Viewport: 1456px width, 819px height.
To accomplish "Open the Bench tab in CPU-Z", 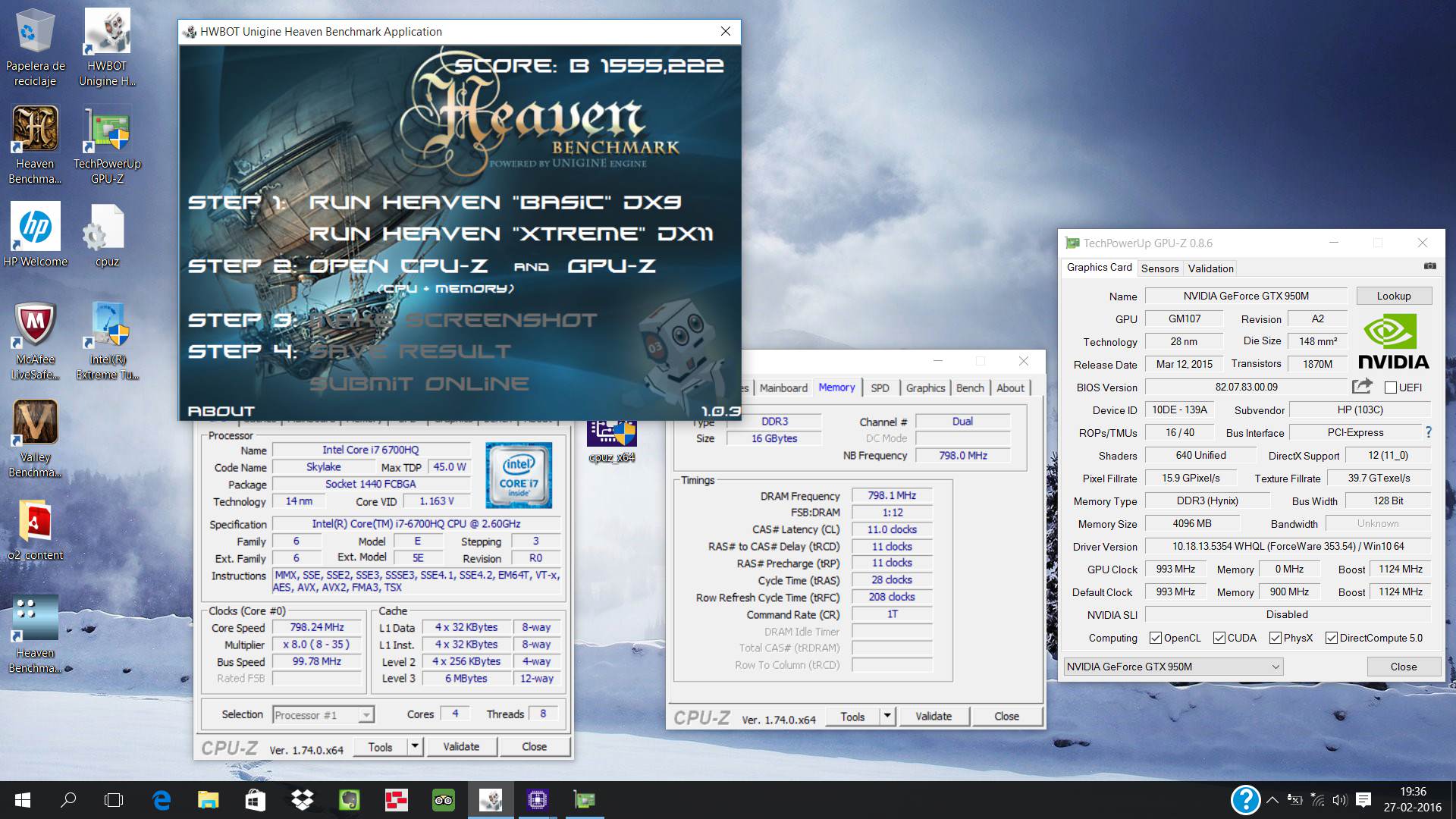I will tap(970, 388).
